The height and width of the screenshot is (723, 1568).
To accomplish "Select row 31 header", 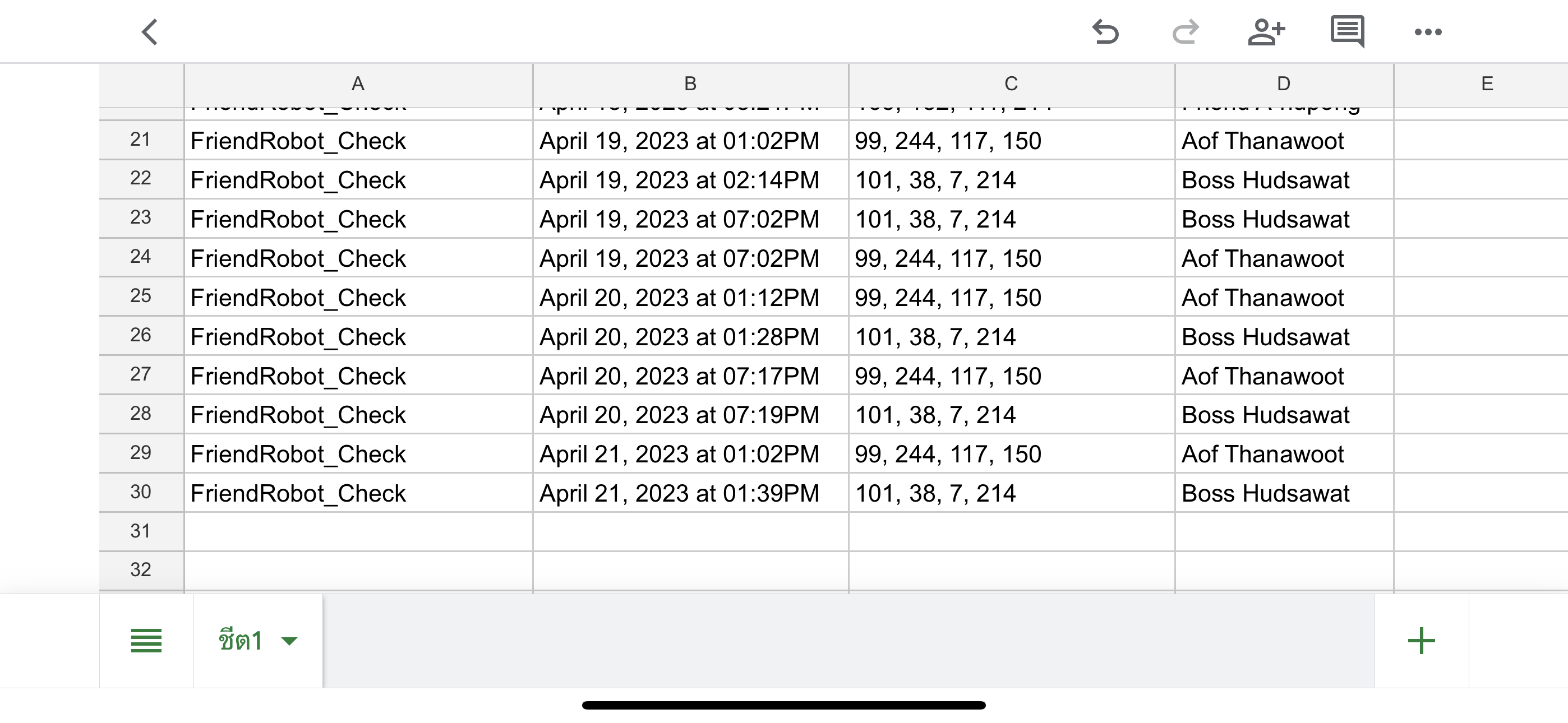I will 141,531.
